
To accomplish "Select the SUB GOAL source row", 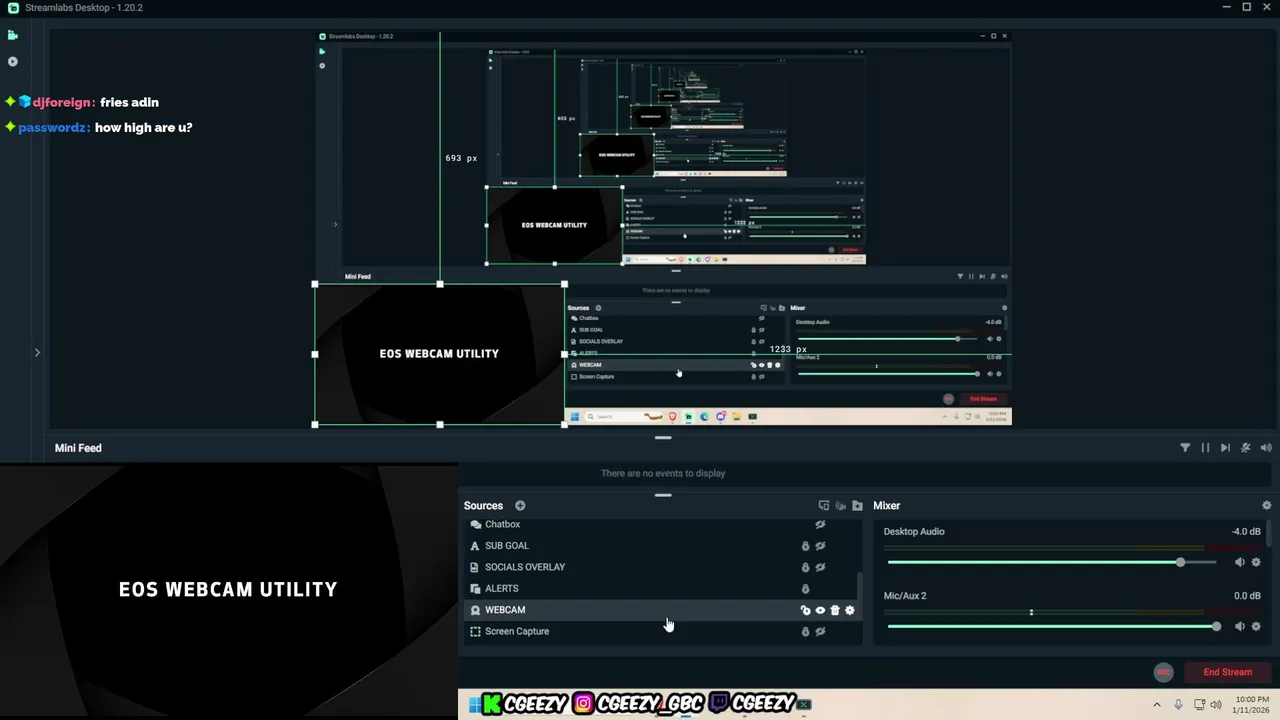I will (660, 546).
